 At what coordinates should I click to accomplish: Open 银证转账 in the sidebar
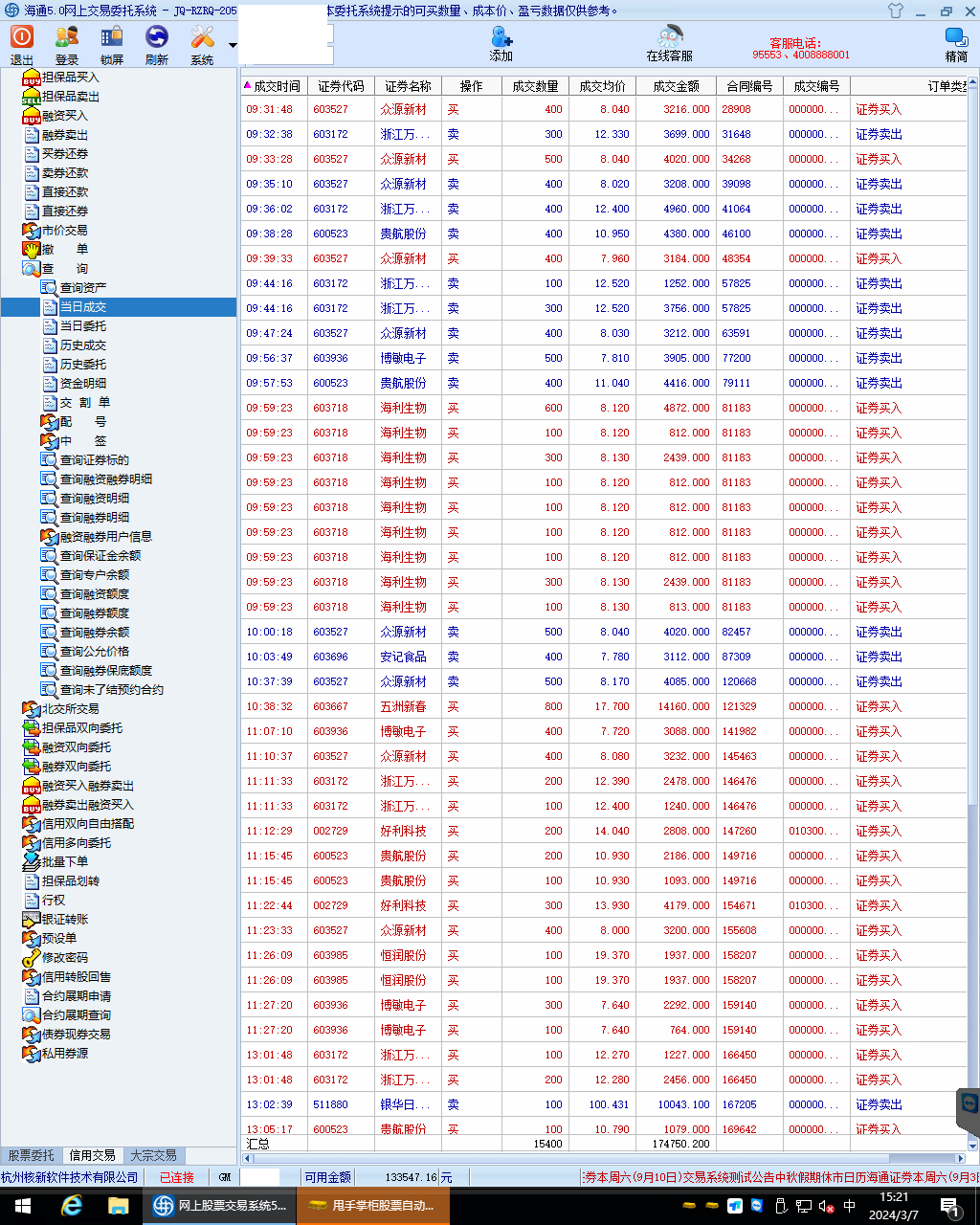point(64,919)
